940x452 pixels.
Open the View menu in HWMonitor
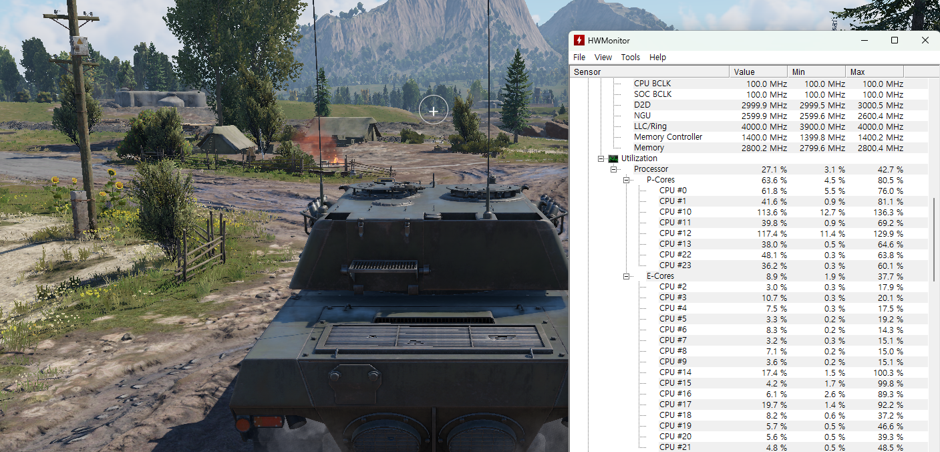click(603, 57)
